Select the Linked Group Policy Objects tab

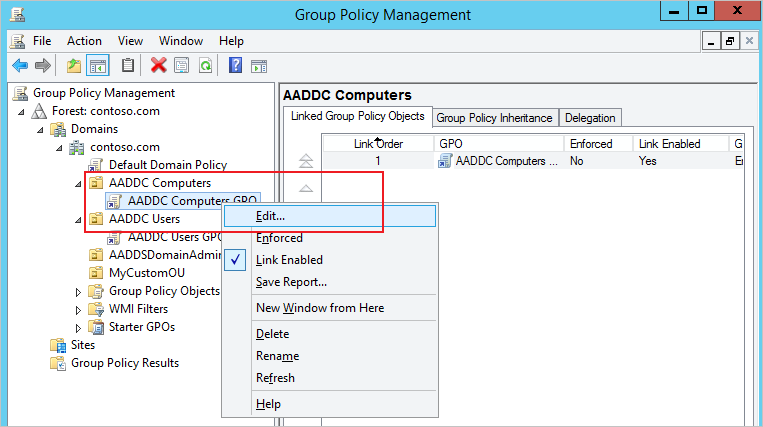click(358, 116)
